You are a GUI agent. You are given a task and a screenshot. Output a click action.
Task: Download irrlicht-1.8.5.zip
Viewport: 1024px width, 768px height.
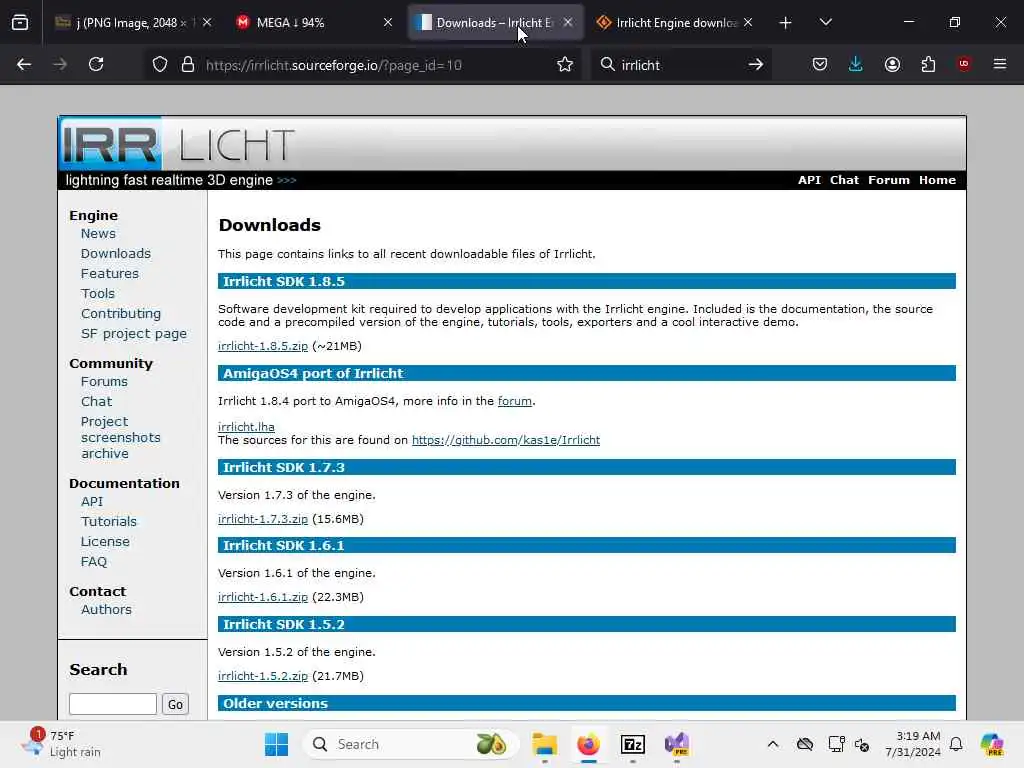[263, 346]
